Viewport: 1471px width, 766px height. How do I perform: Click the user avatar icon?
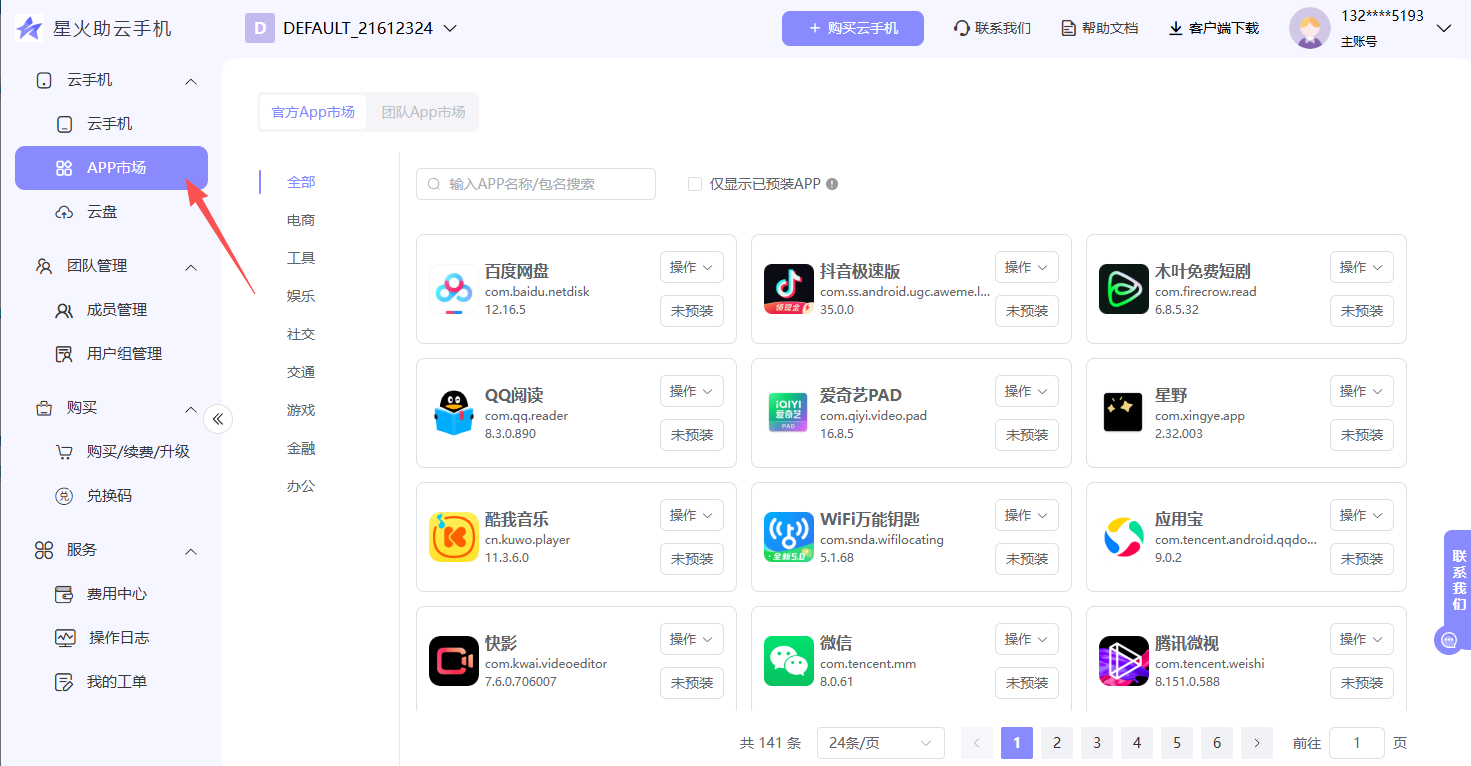[1309, 28]
